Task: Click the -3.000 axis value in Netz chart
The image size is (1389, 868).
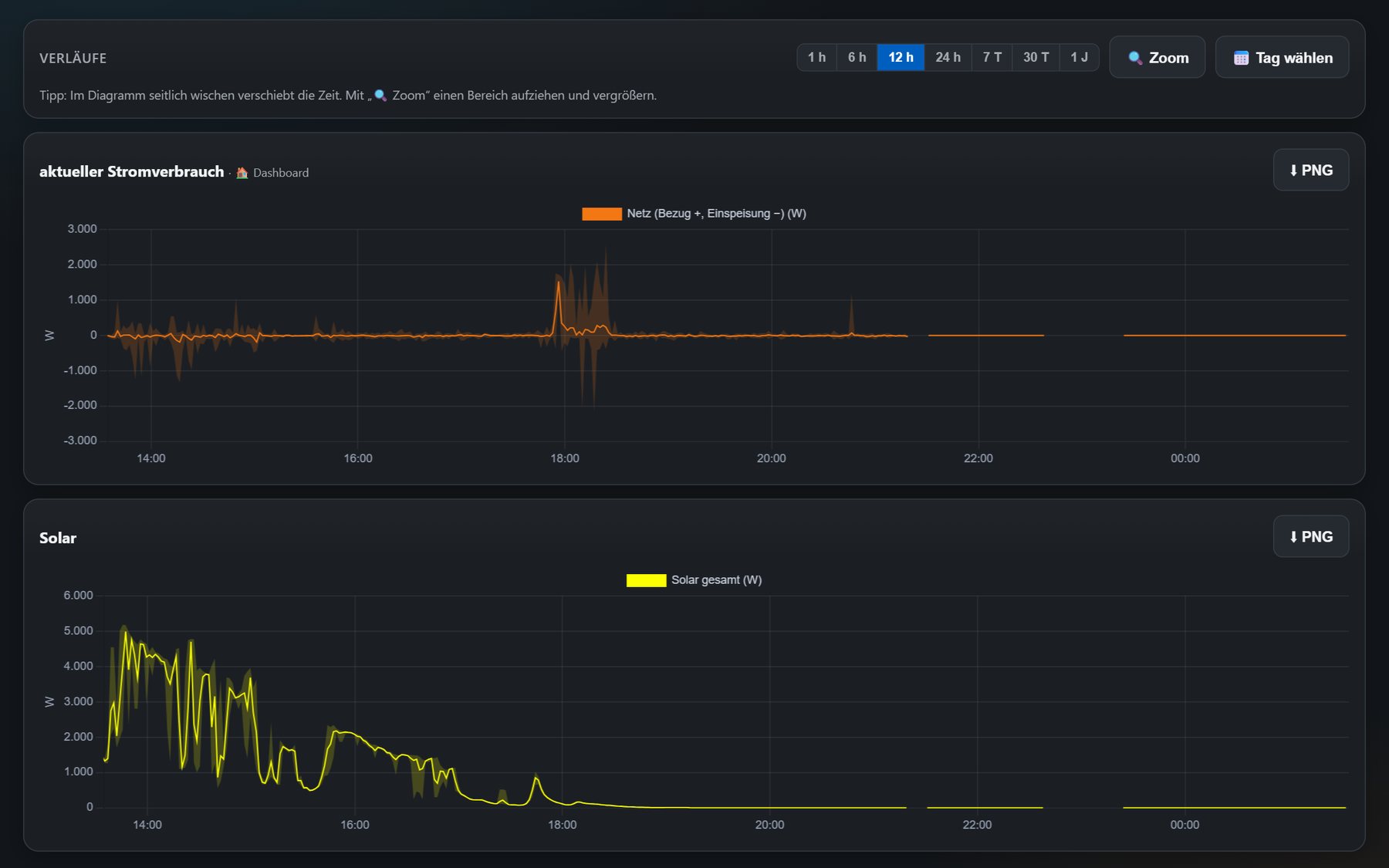Action: 80,441
